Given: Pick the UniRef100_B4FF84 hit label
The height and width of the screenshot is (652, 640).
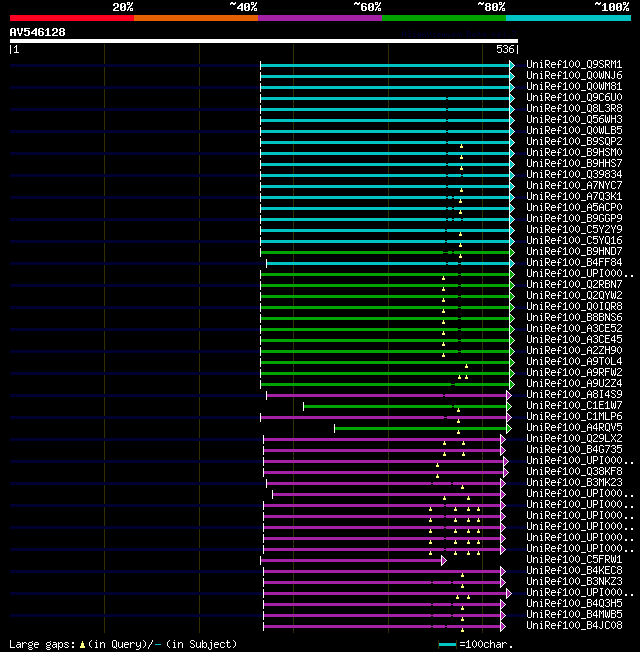Looking at the screenshot, I should tap(574, 262).
